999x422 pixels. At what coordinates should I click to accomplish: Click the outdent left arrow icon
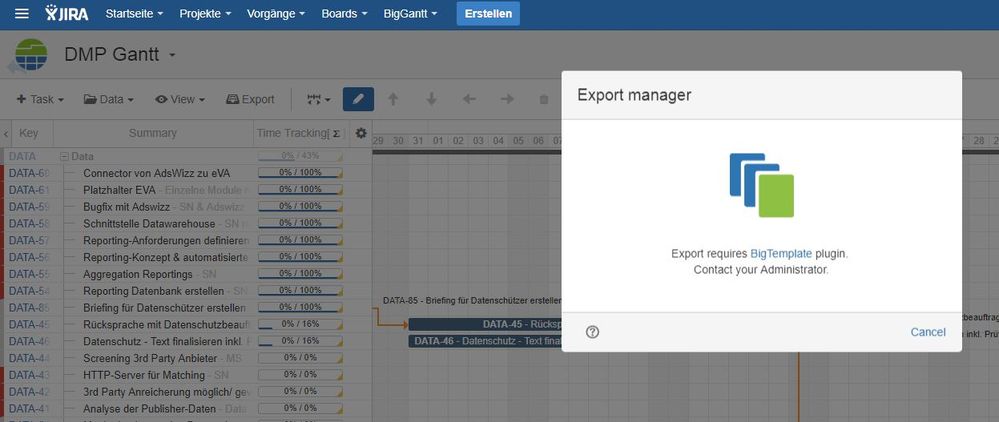[469, 99]
